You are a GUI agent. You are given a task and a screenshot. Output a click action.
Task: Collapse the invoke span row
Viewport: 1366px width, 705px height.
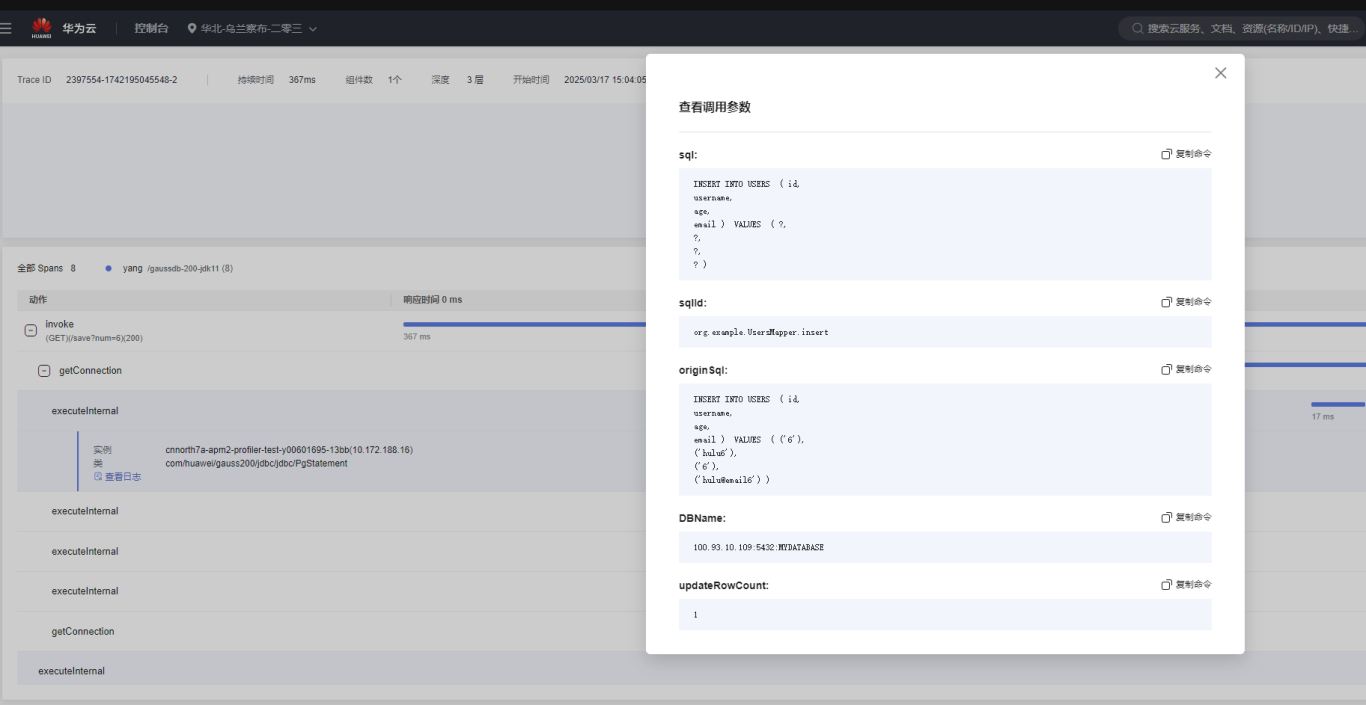(31, 331)
